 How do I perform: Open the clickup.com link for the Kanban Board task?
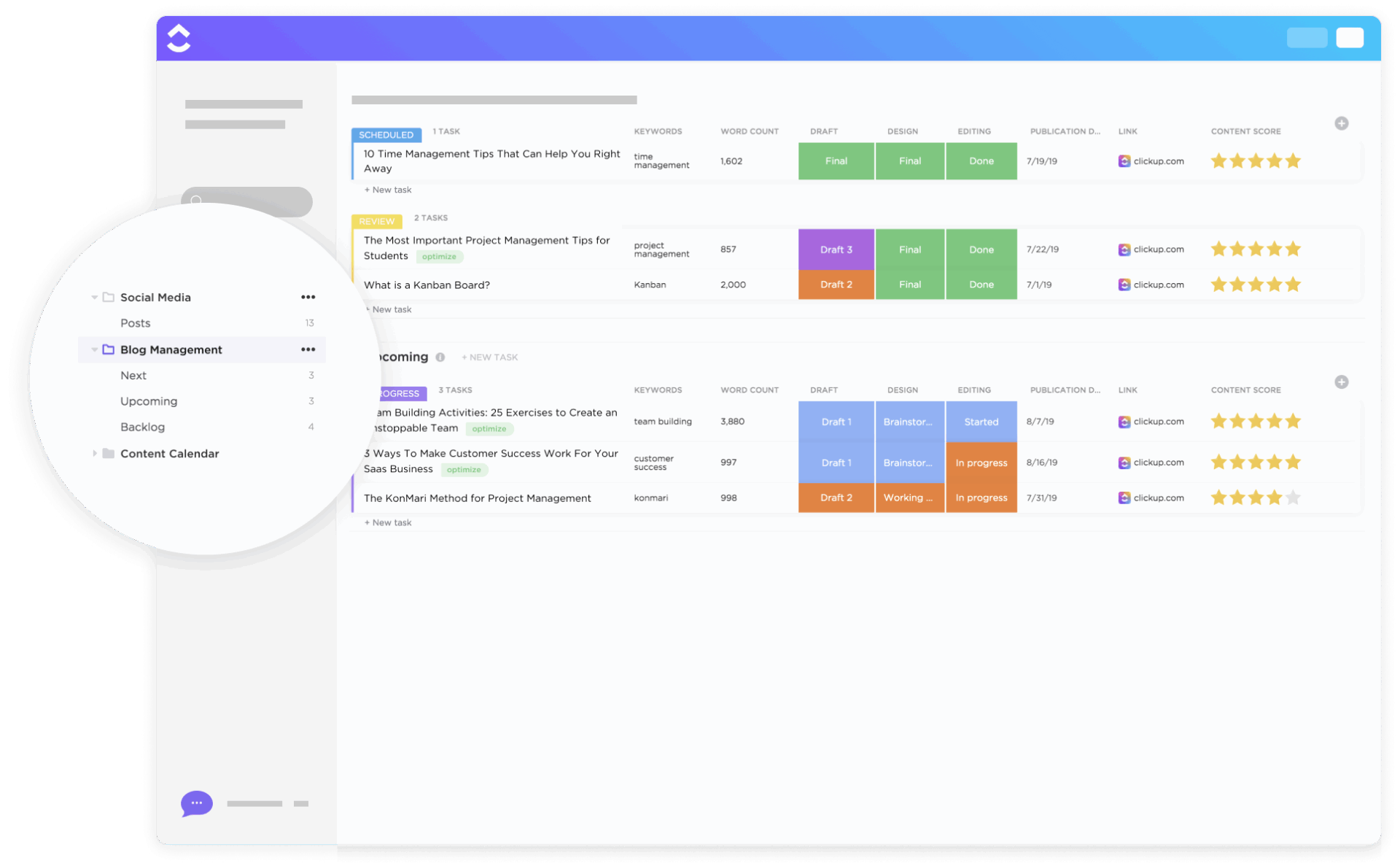[x=1158, y=285]
